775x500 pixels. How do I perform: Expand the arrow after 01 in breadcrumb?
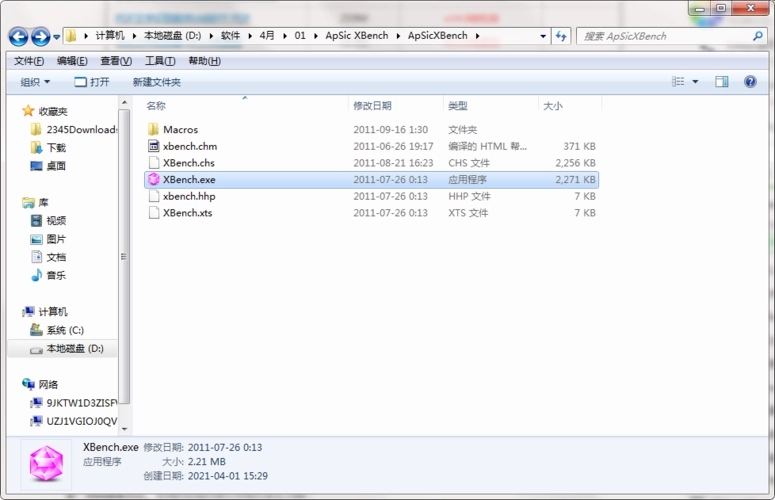click(x=315, y=36)
